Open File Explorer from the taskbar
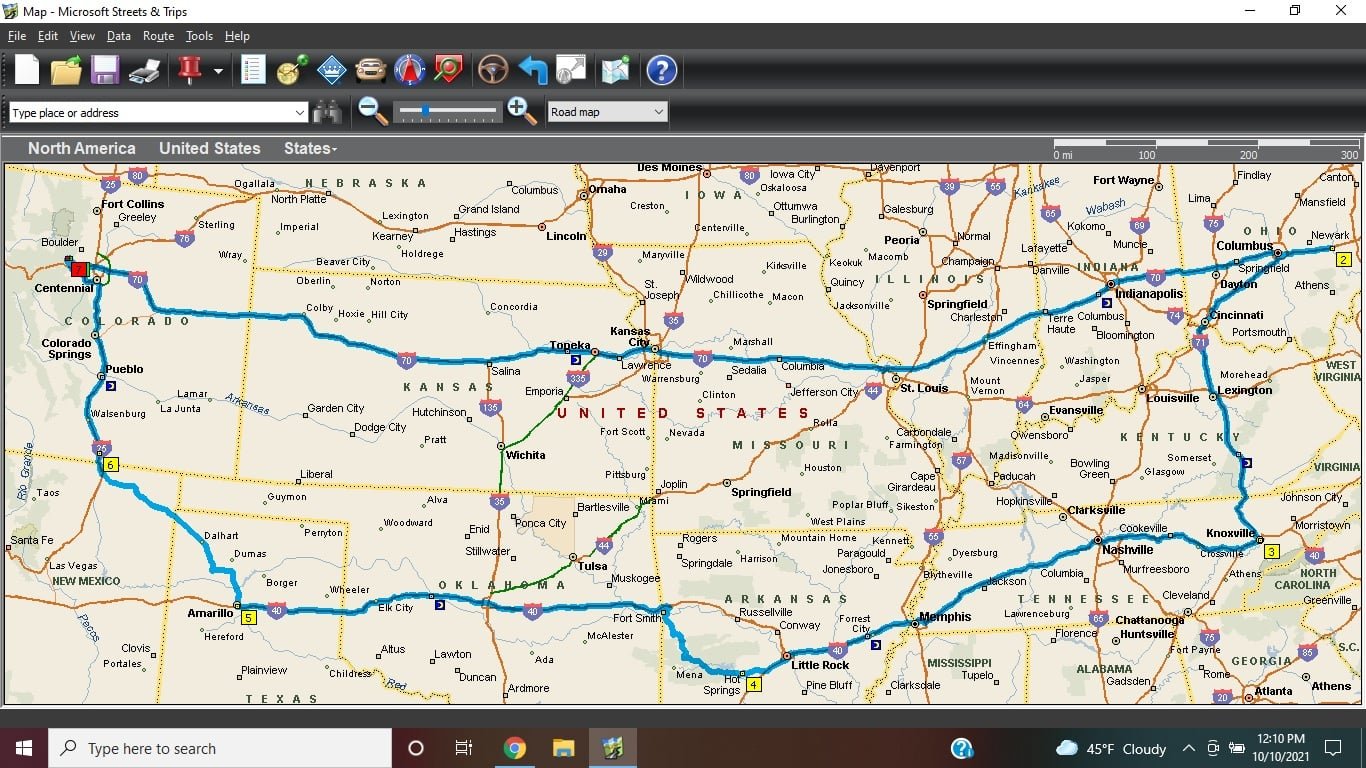Screen dimensions: 1366x768 pyautogui.click(x=564, y=748)
